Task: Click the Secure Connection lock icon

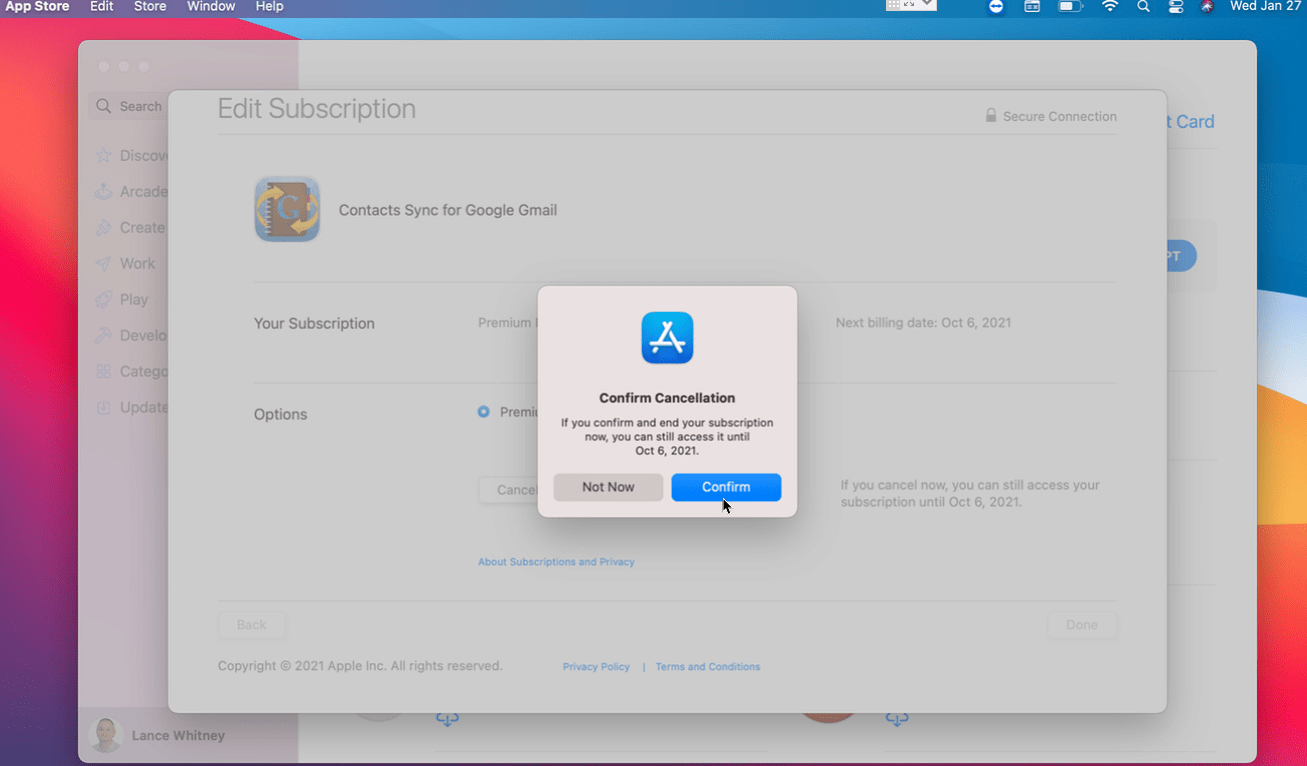Action: 991,116
